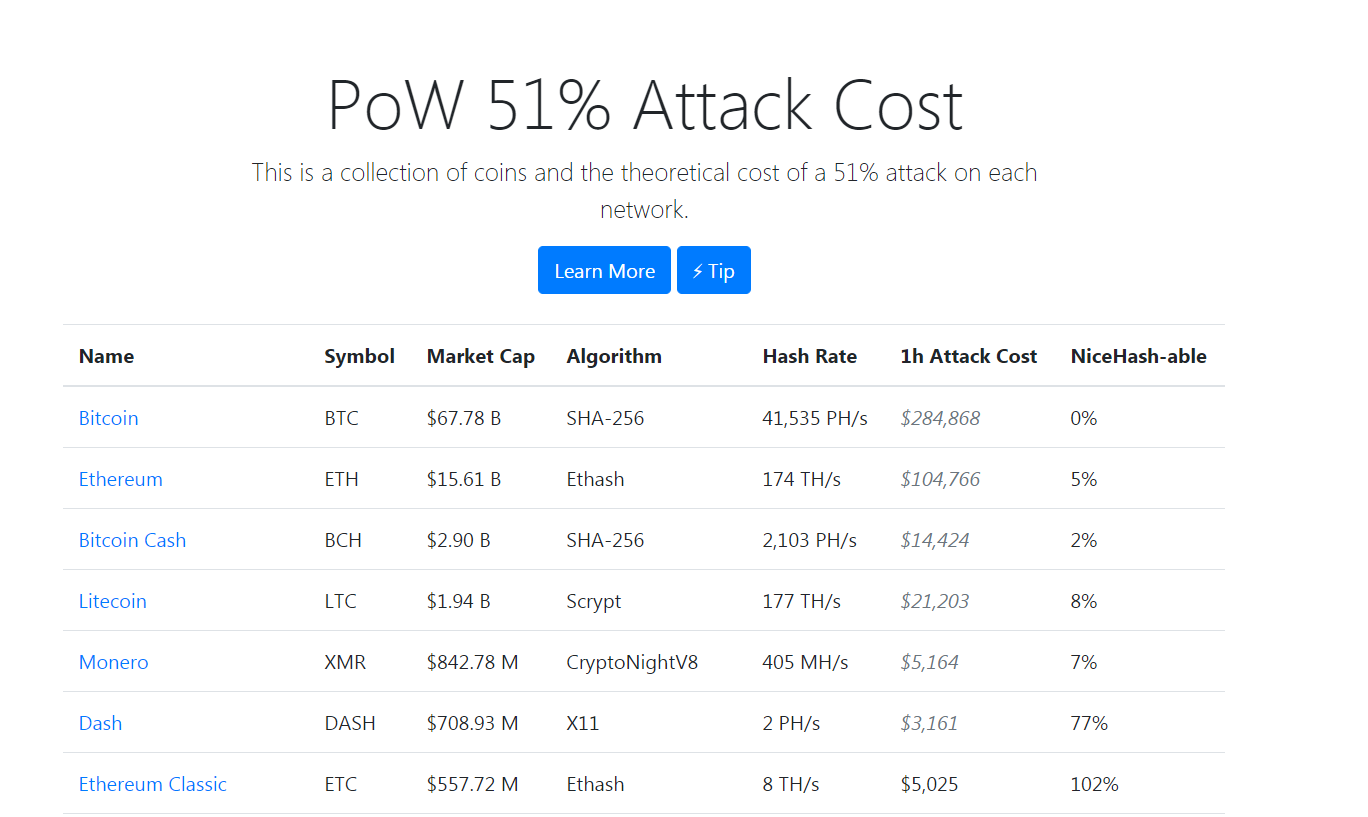Screen dimensions: 1368x817
Task: Click the Algorithm column header
Action: 614,356
